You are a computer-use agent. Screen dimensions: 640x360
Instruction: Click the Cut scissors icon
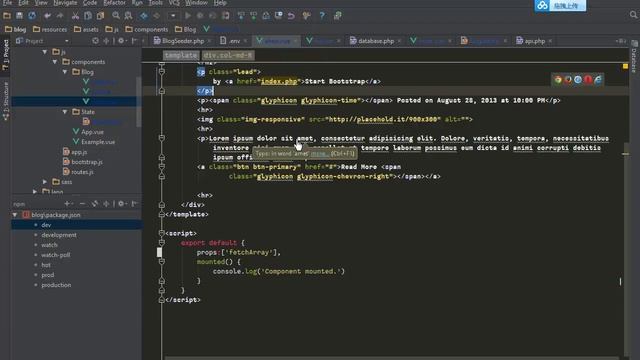[x=75, y=16]
